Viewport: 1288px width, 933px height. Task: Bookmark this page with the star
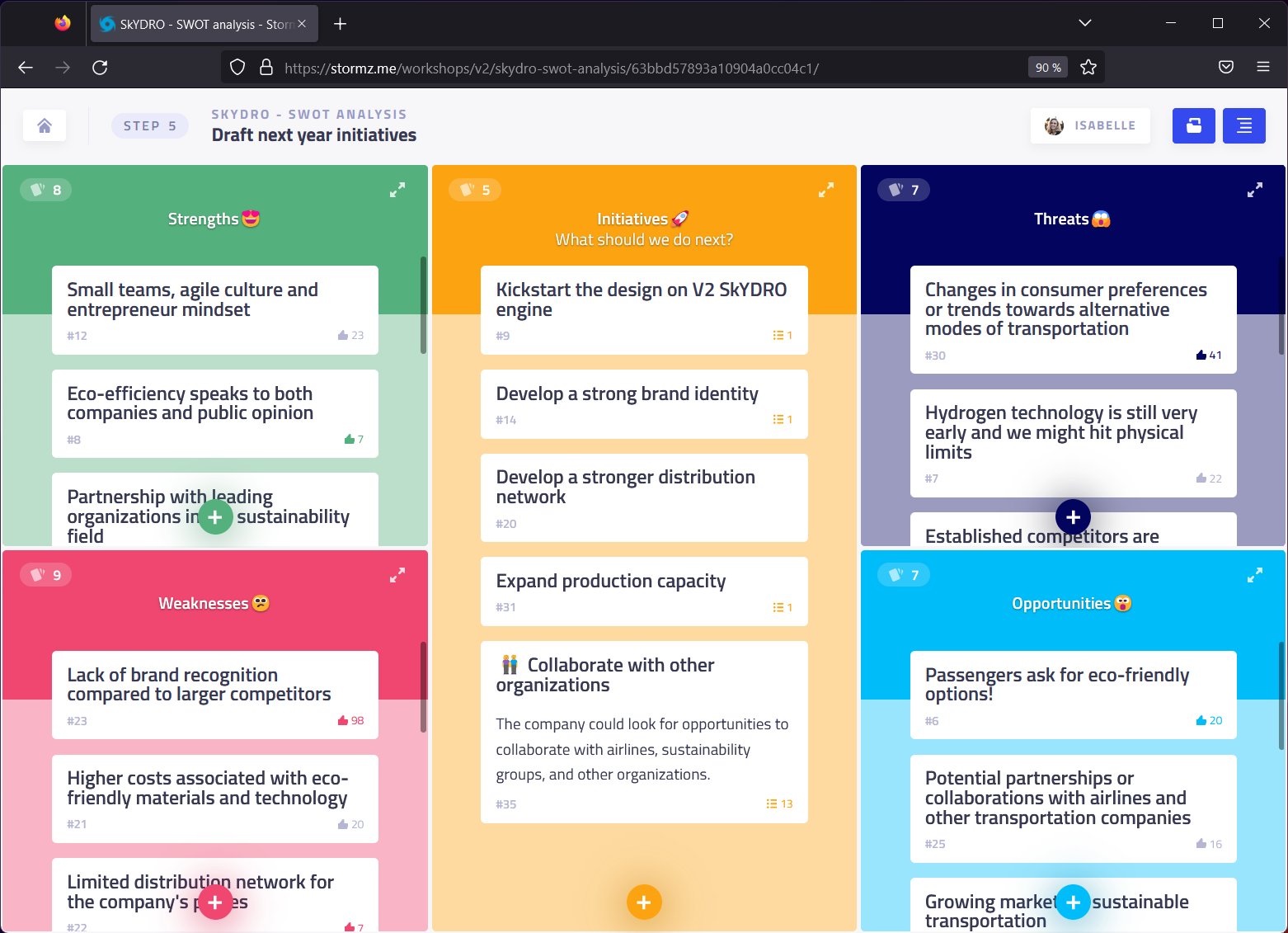1088,68
